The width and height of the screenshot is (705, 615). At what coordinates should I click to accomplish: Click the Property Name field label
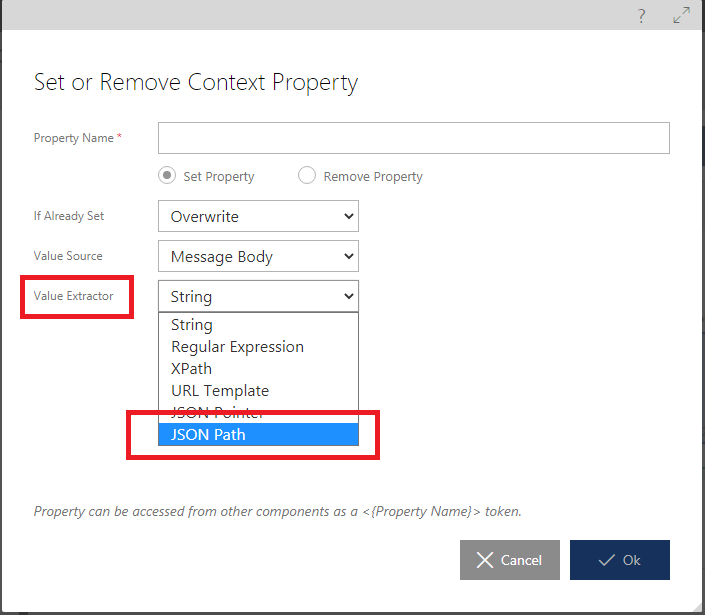(x=74, y=138)
